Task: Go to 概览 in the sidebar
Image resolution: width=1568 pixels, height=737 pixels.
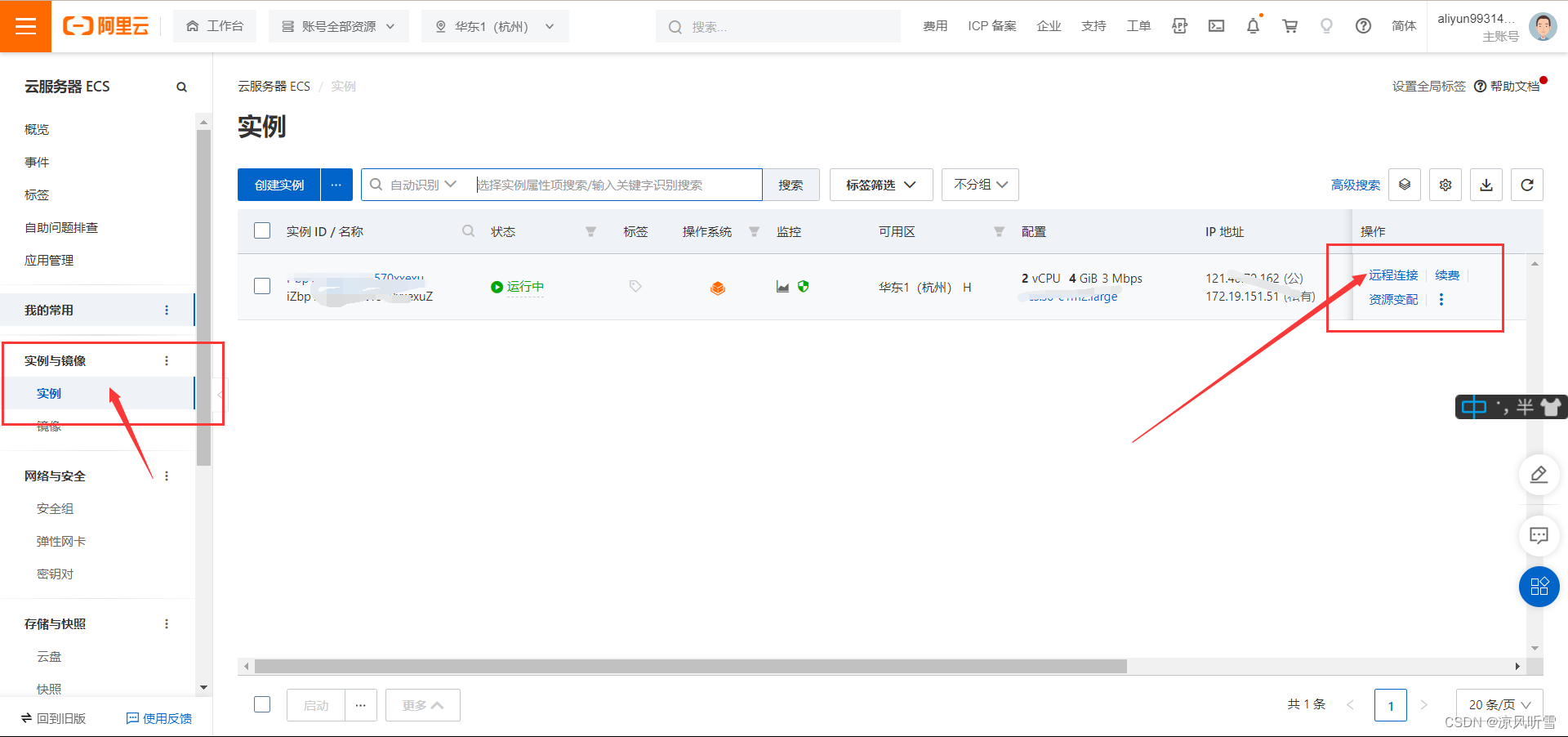Action: click(37, 129)
